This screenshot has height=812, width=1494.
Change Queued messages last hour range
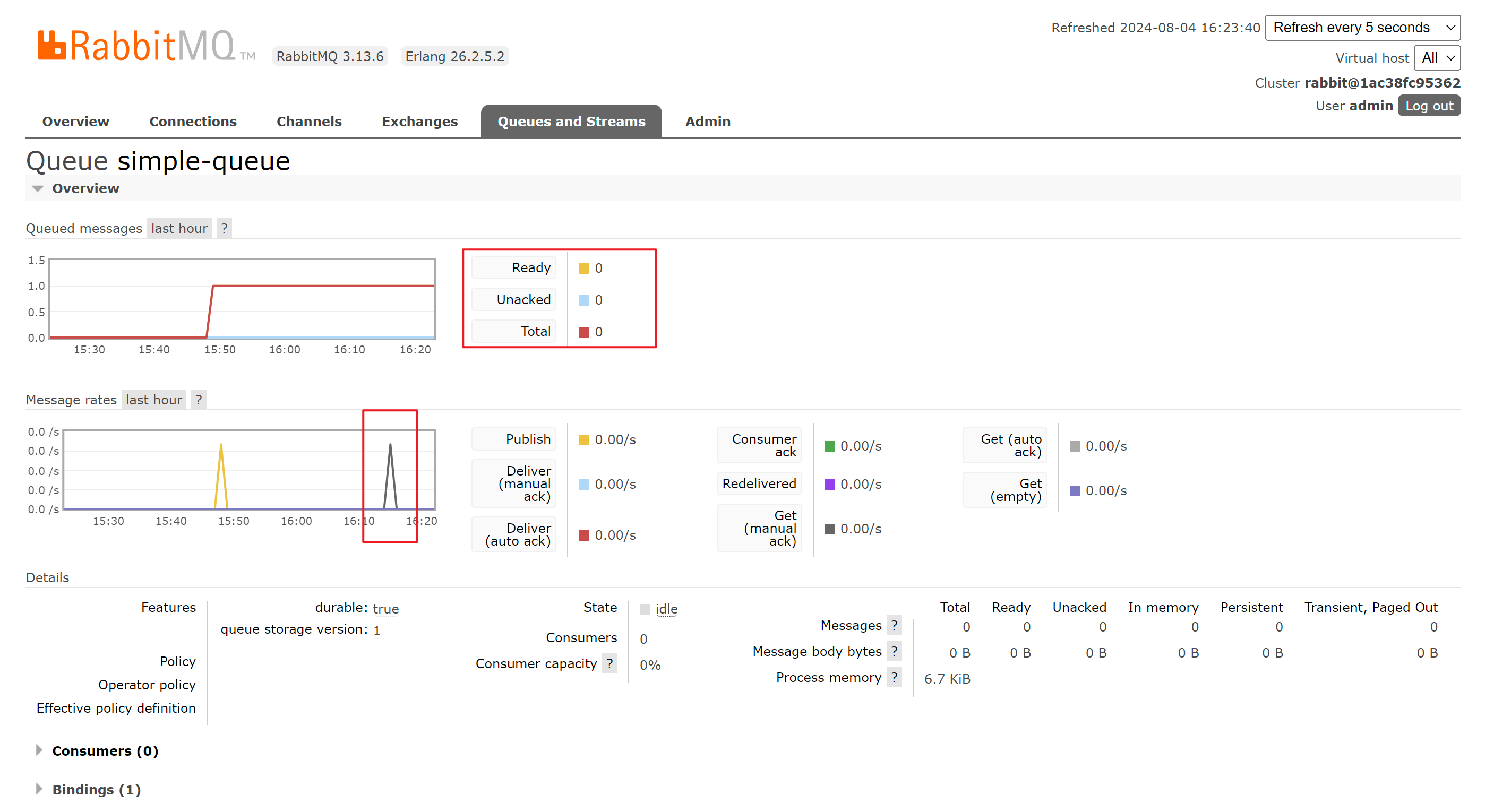pos(179,228)
